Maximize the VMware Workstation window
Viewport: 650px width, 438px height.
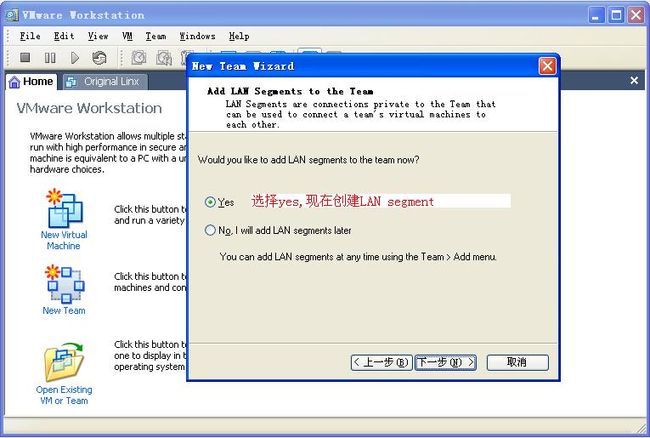[616, 16]
